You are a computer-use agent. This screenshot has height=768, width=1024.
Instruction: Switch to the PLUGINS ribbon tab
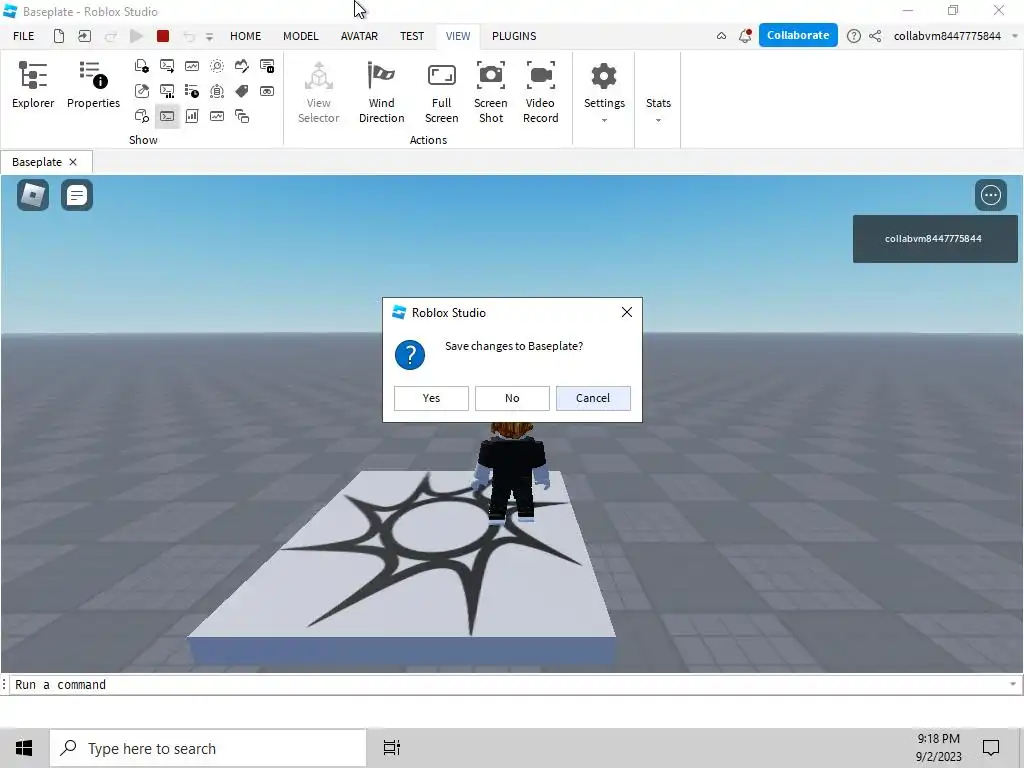[514, 36]
